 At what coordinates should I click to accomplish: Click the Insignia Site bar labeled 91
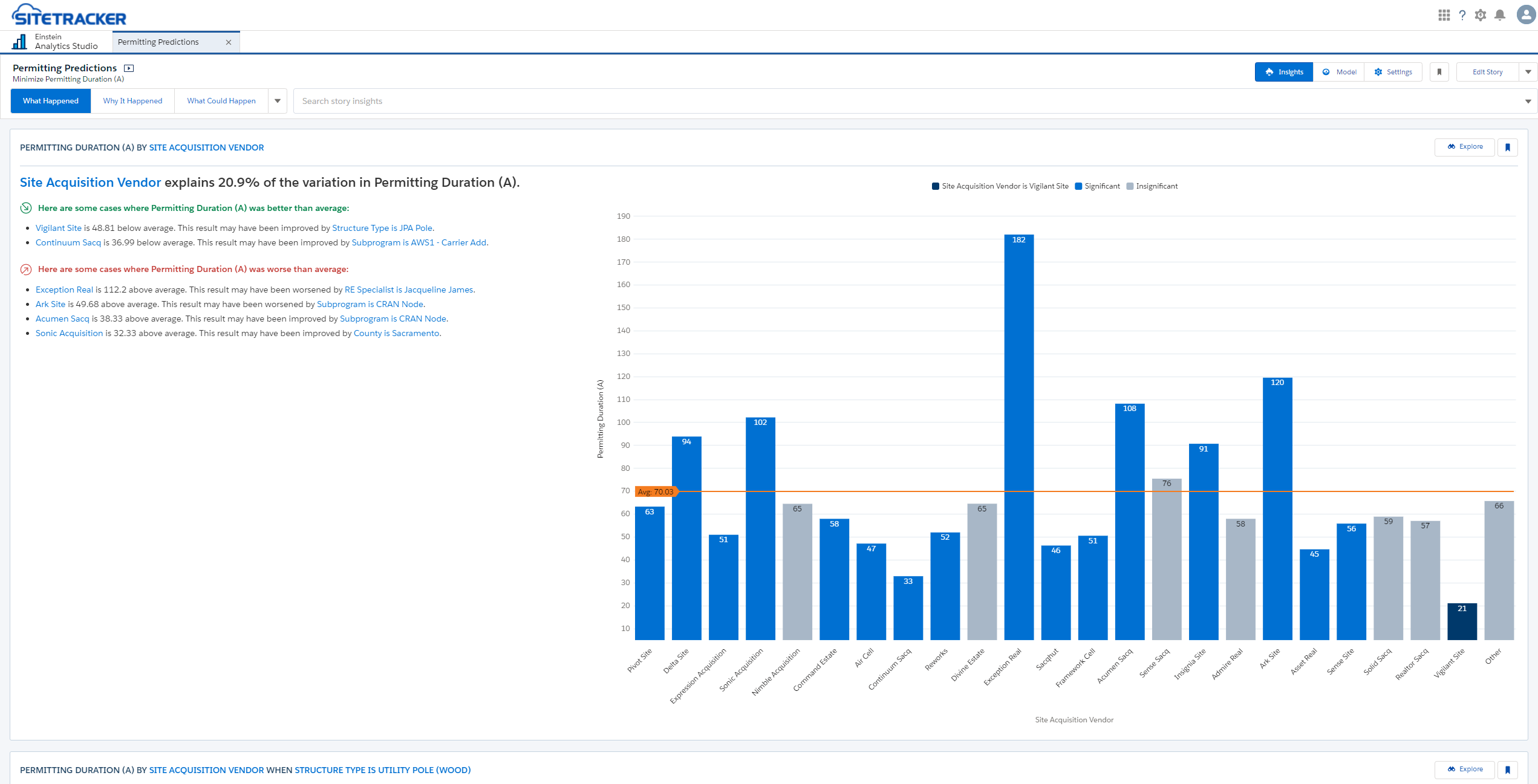pos(1204,542)
